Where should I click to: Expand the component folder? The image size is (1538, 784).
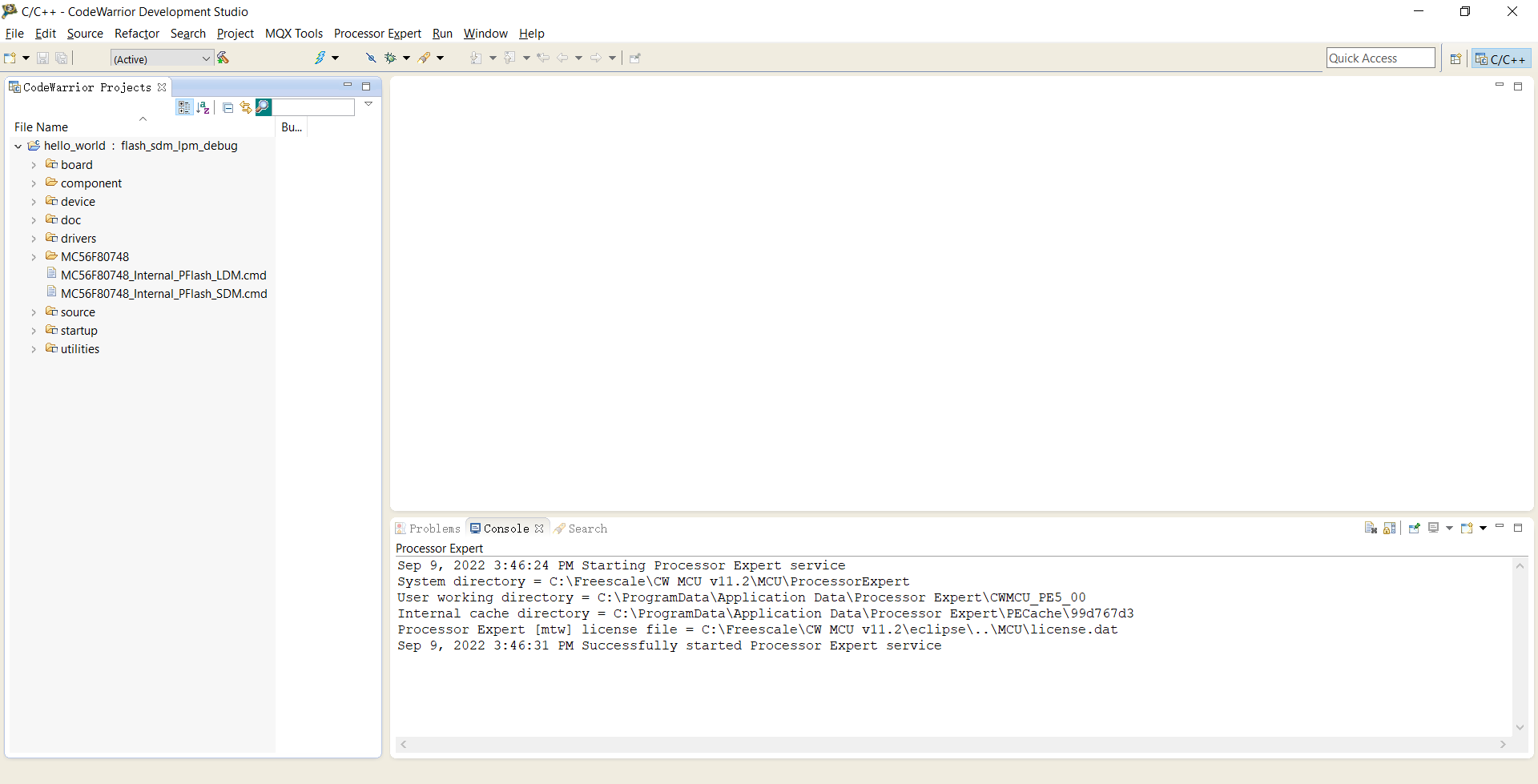[34, 183]
